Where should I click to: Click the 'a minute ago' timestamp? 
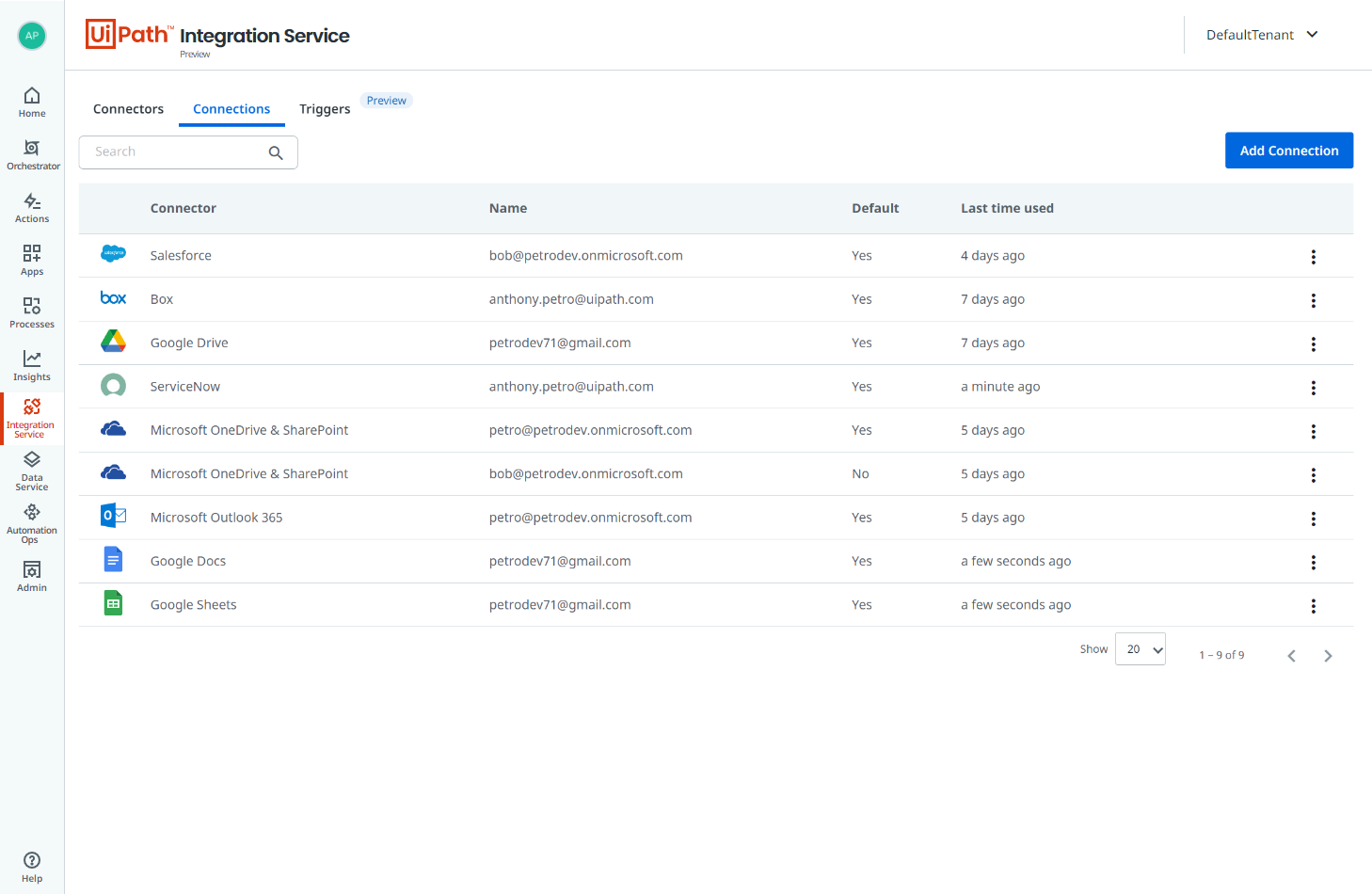pos(1000,386)
